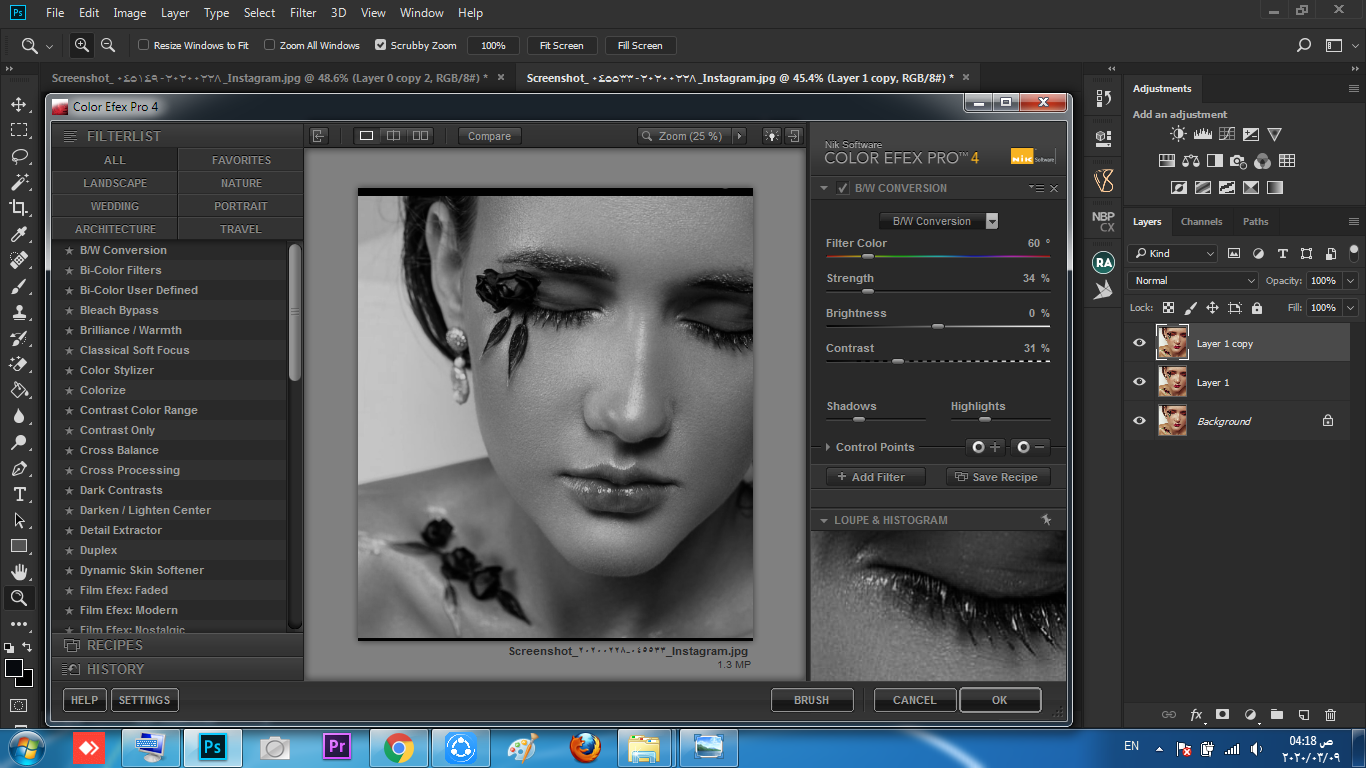Image resolution: width=1366 pixels, height=768 pixels.
Task: Add a positive control point
Action: [x=985, y=447]
